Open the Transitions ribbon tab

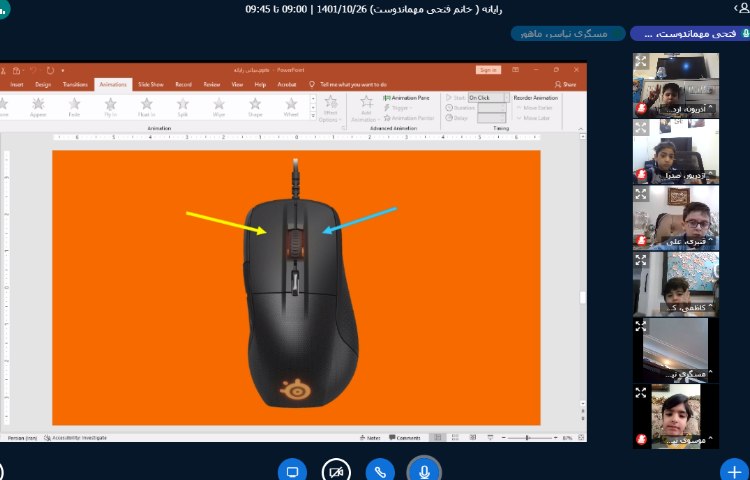(75, 85)
